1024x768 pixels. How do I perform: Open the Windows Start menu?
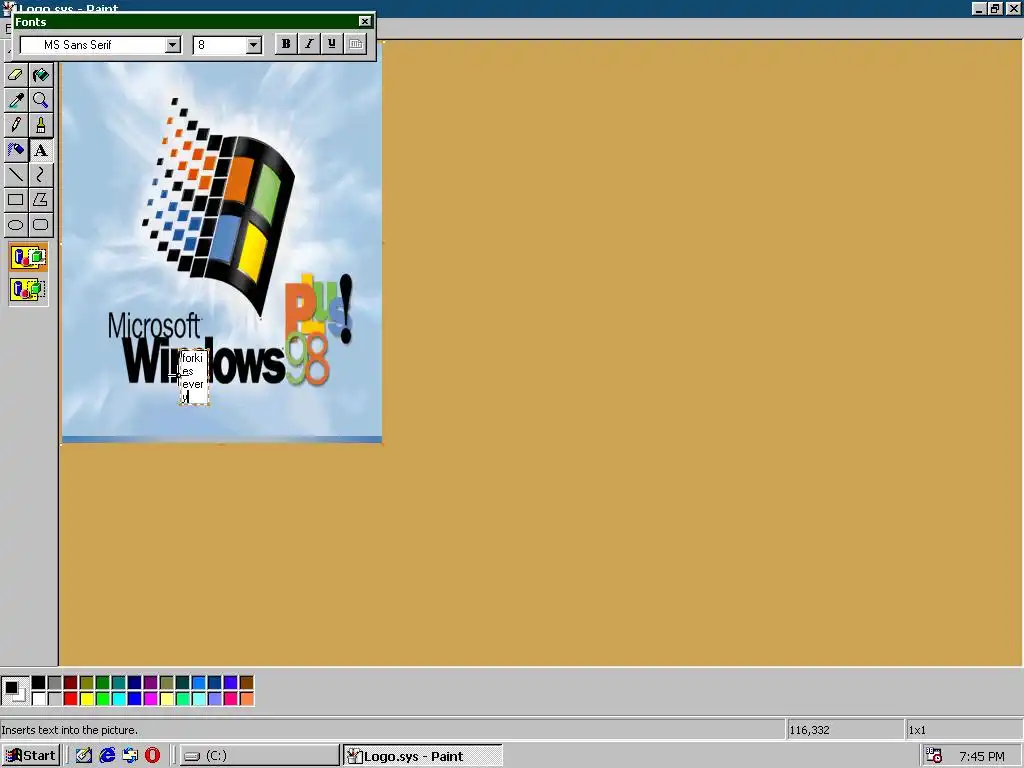click(31, 756)
